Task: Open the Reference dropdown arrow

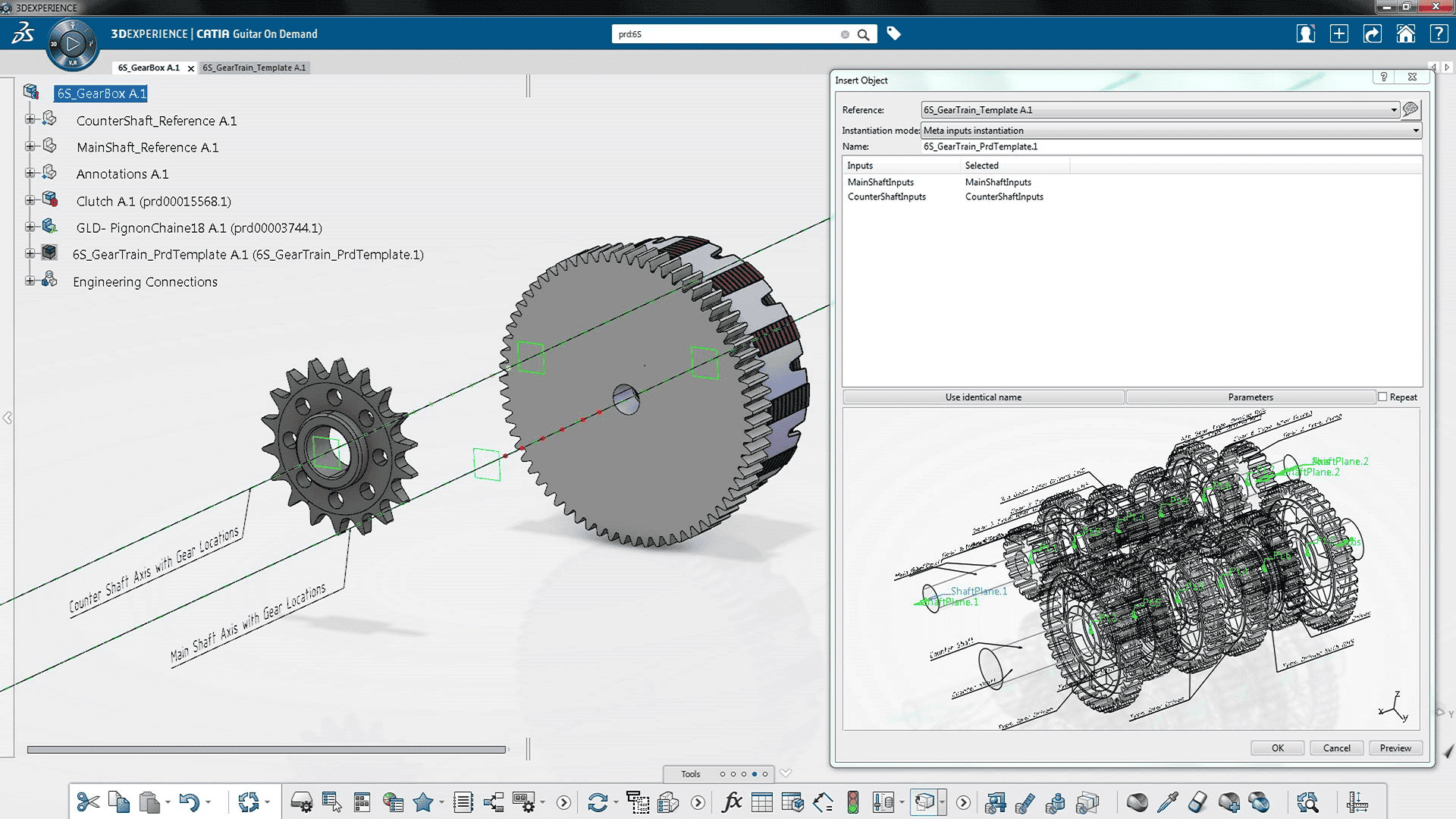Action: click(x=1393, y=110)
